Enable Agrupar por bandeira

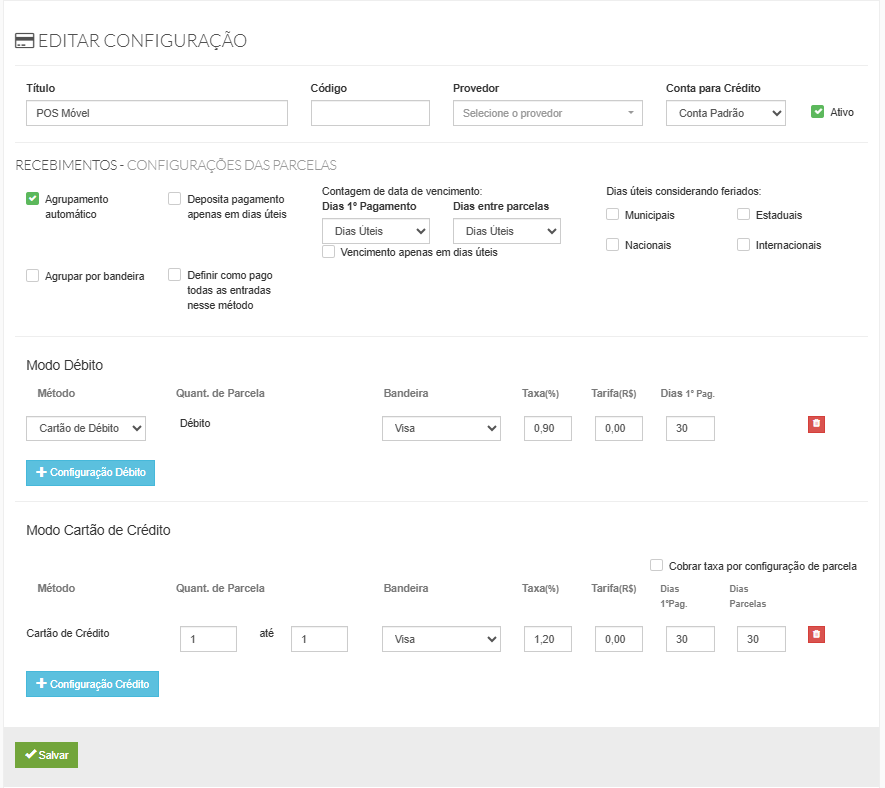(x=33, y=275)
